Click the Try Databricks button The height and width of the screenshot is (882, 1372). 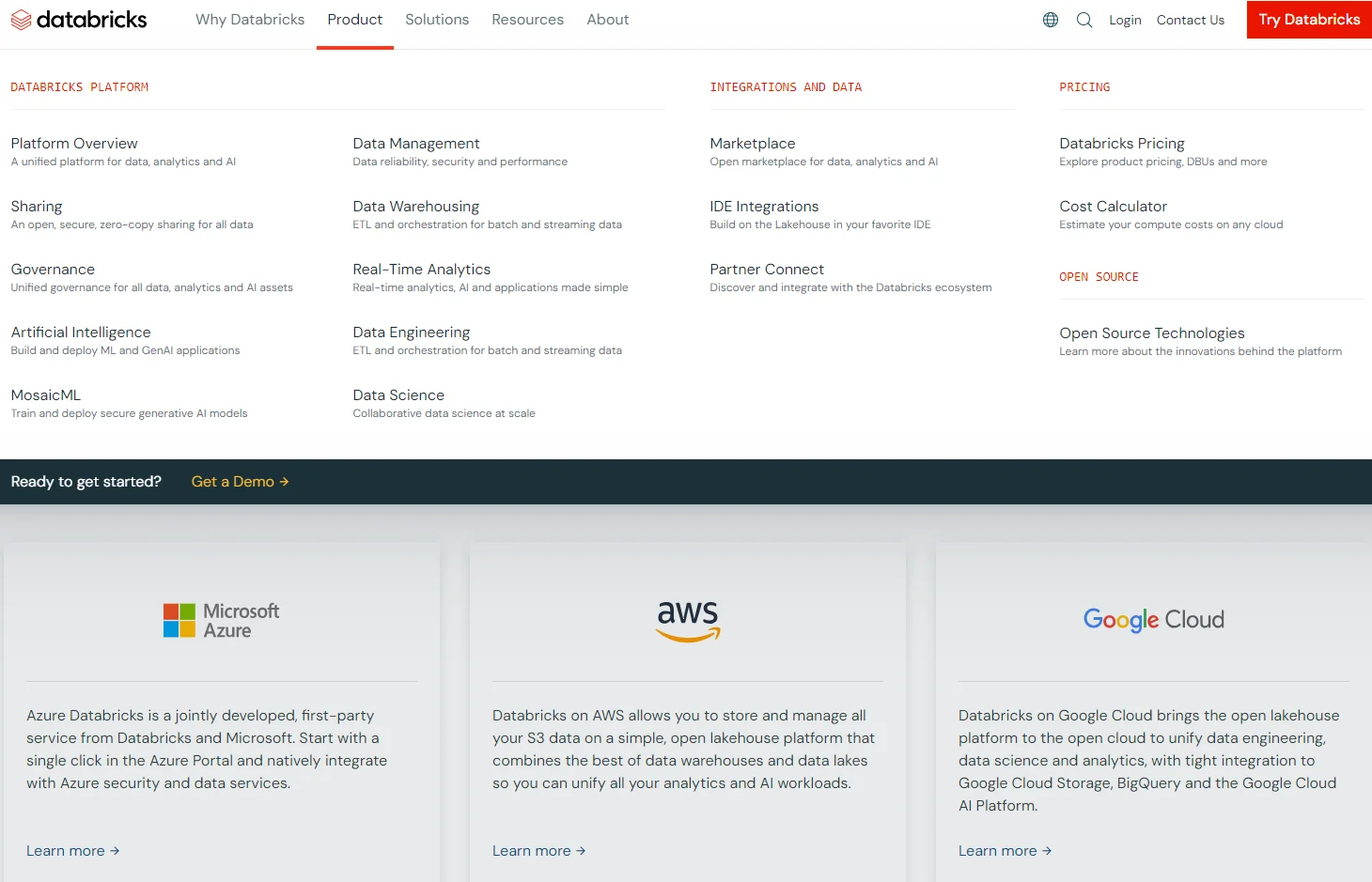tap(1309, 20)
